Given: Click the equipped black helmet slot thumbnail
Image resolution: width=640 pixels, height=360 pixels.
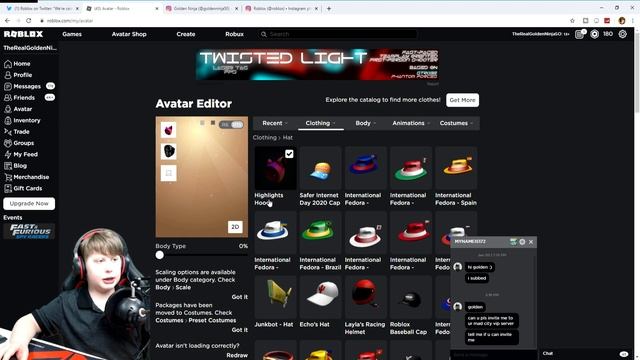Looking at the screenshot, I should click(x=168, y=151).
